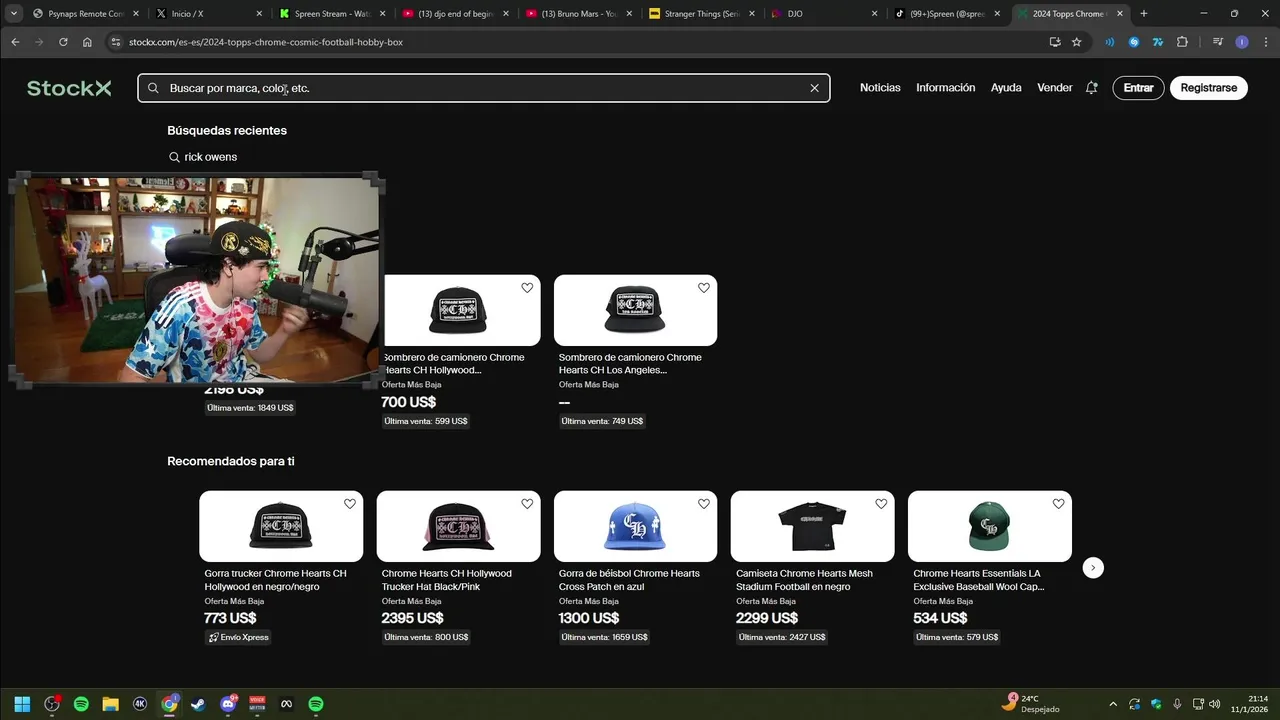Switch to the Psynaps Remote tab

[85, 14]
